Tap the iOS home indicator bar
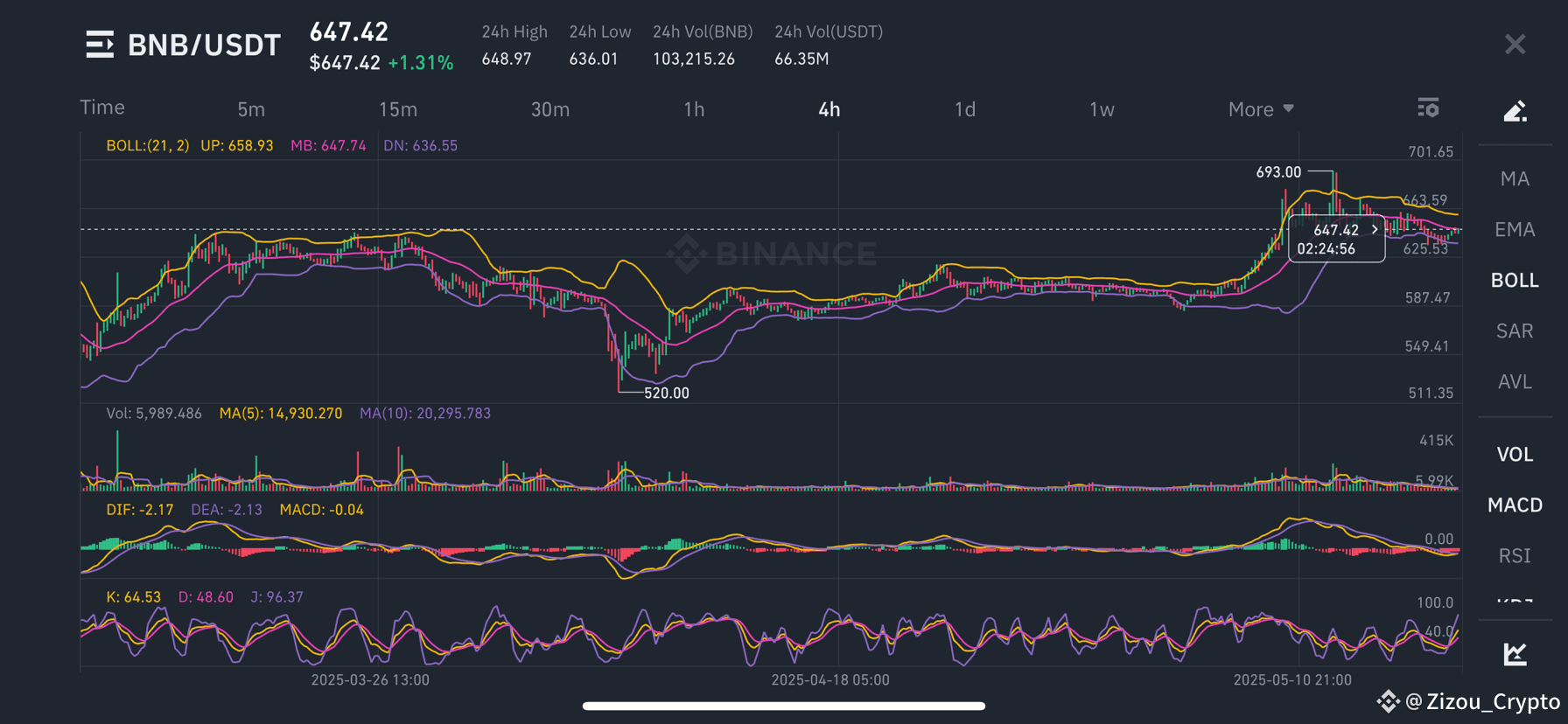 coord(784,706)
